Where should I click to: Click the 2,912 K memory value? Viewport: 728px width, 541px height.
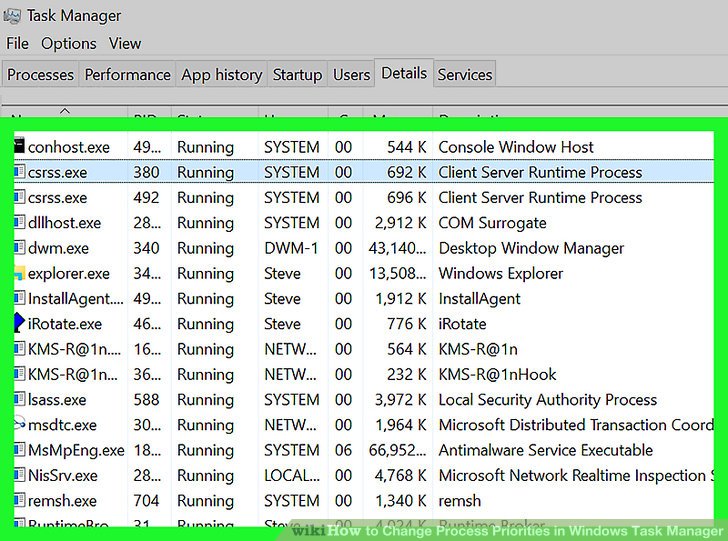coord(400,223)
